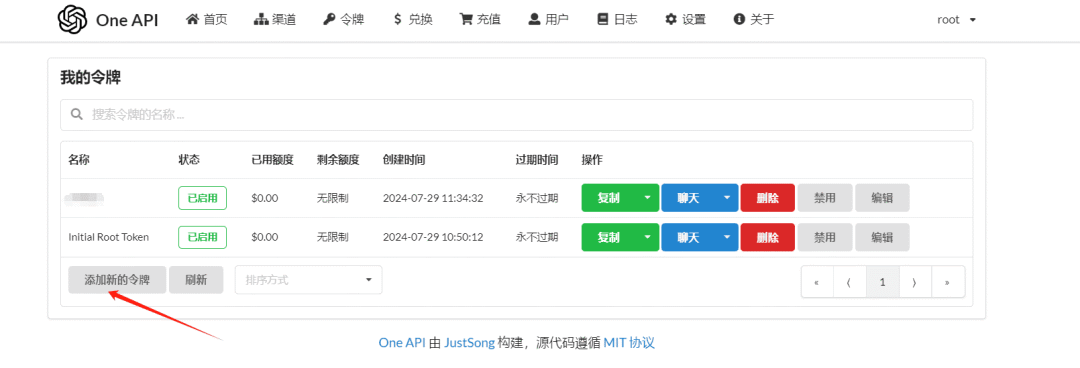Click the 刷新 refresh button
The image size is (1080, 368).
coord(196,280)
